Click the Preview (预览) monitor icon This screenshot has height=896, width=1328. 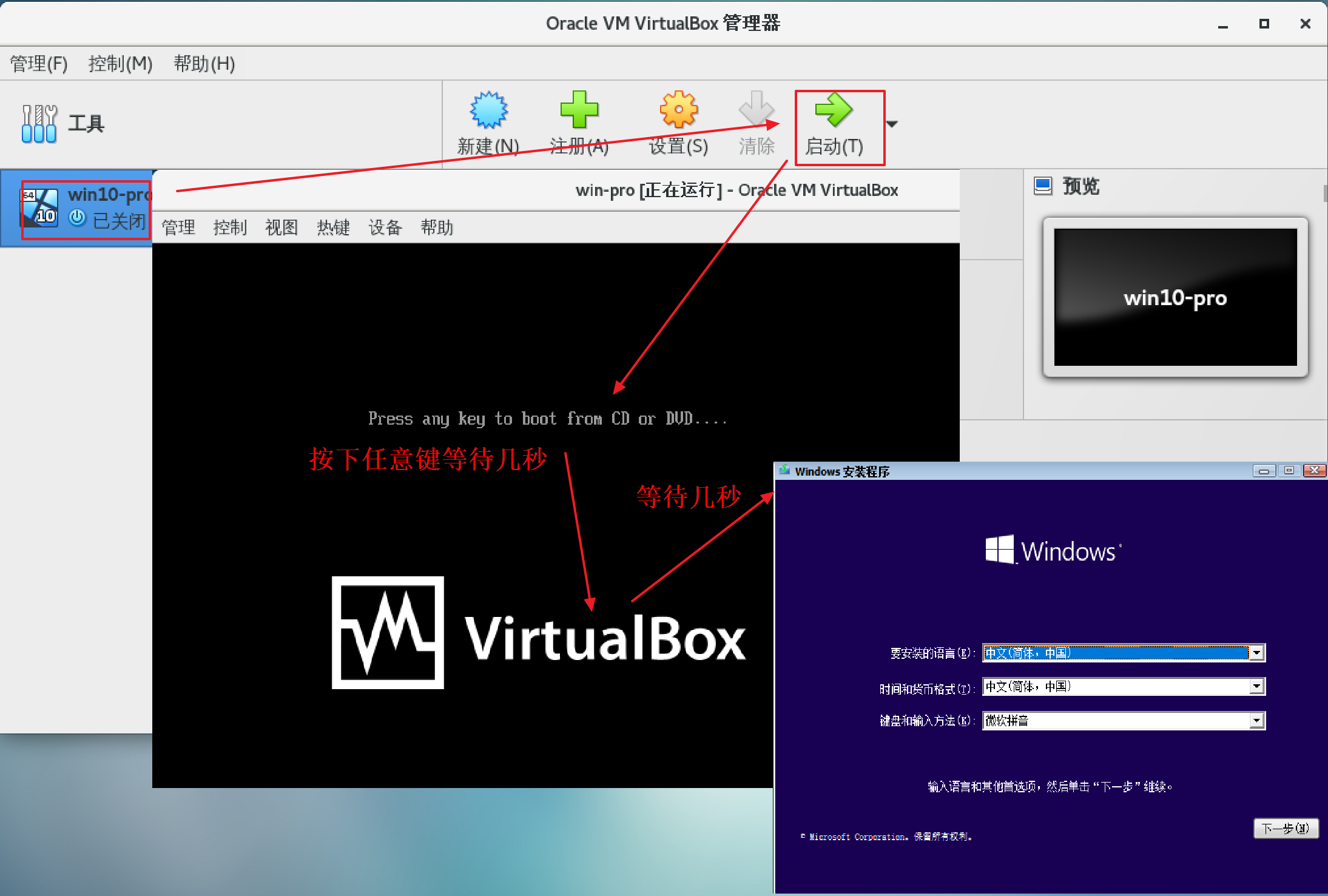[x=1043, y=186]
